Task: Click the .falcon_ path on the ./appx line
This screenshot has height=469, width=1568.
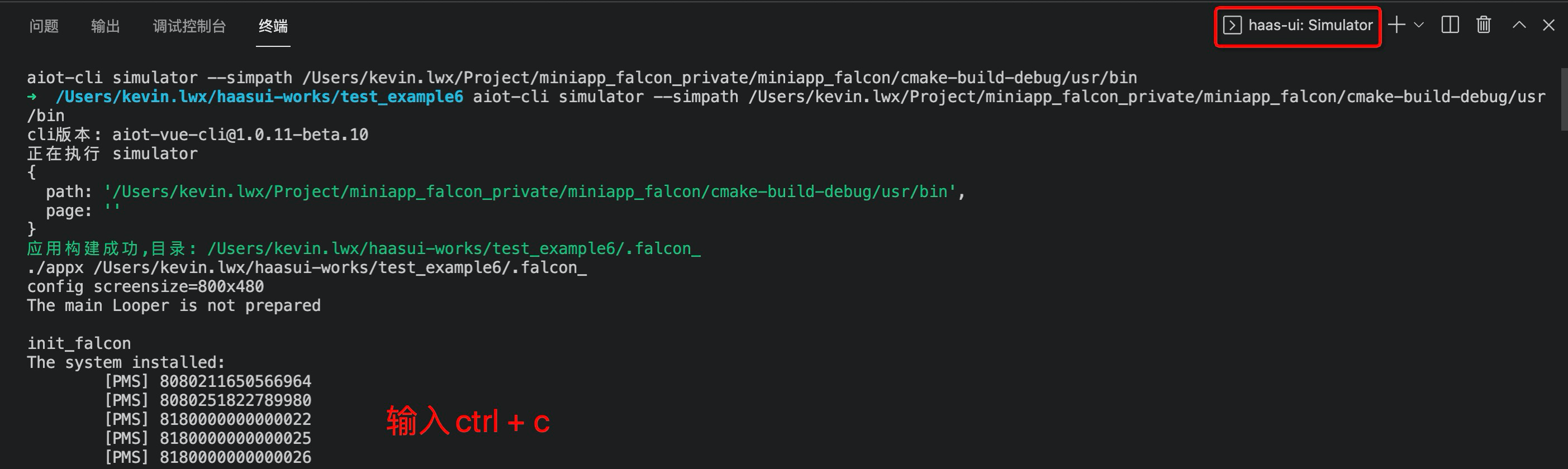Action: tap(340, 267)
